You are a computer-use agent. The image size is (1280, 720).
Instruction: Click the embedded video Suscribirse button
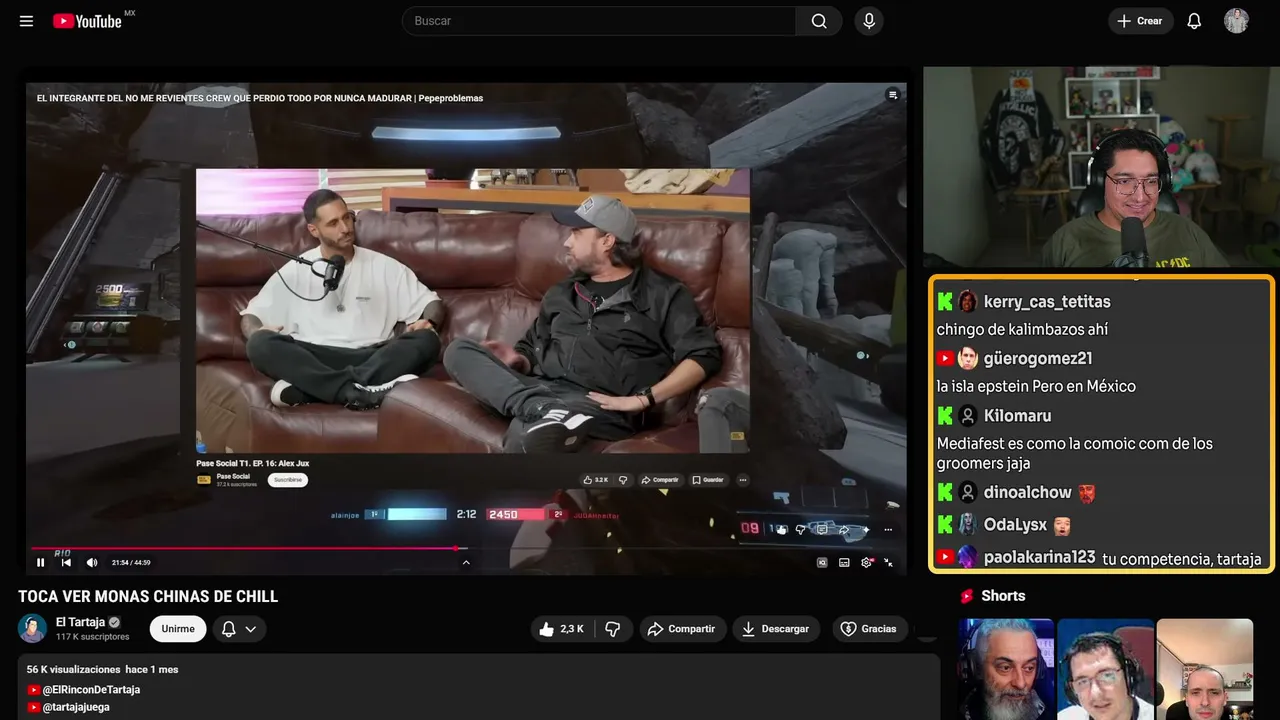288,480
